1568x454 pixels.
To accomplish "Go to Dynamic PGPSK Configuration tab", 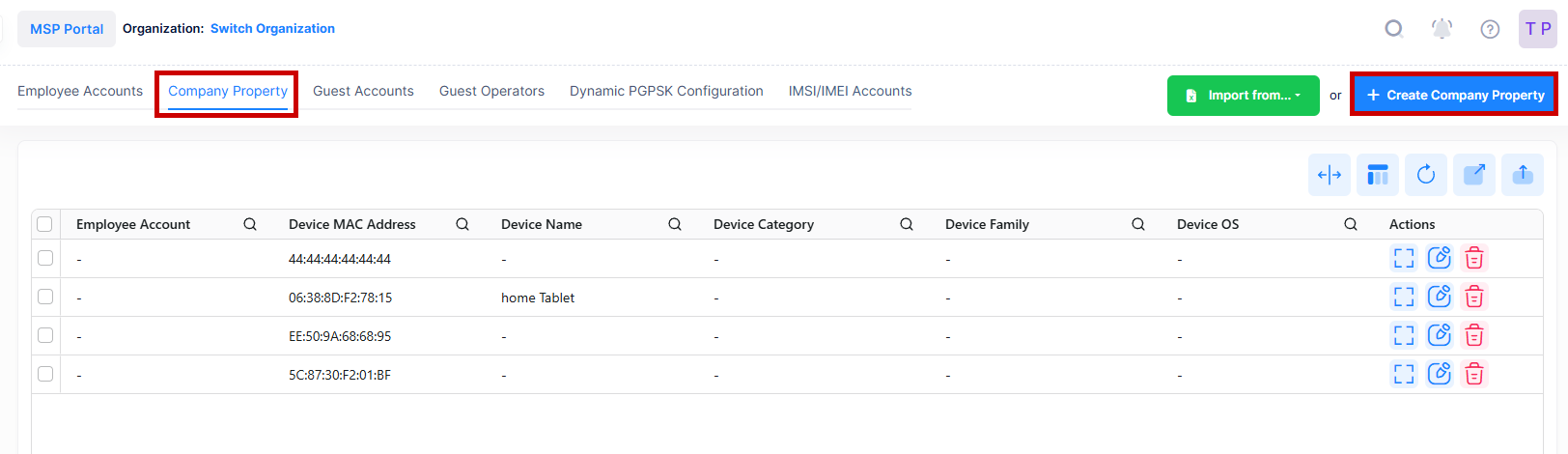I will [x=666, y=91].
